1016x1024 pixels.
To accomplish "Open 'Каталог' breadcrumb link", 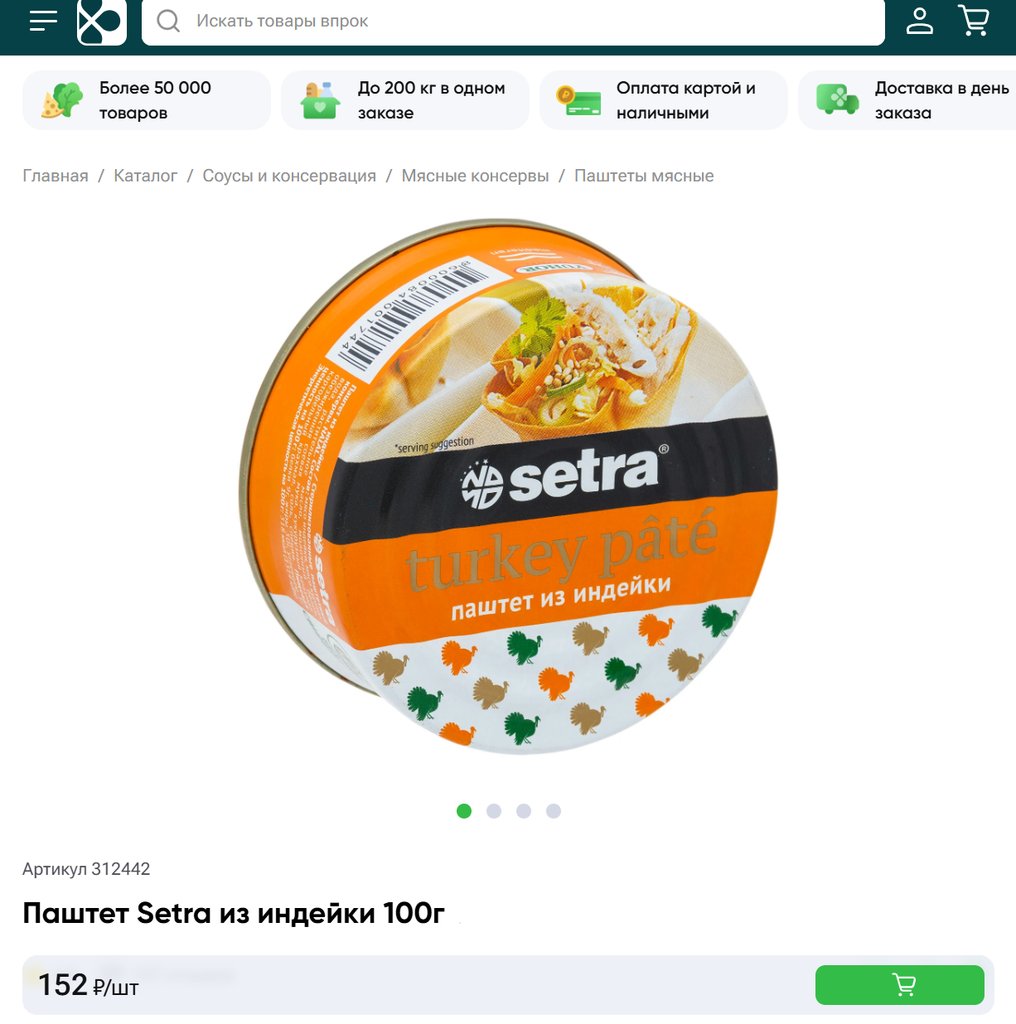I will pos(146,176).
